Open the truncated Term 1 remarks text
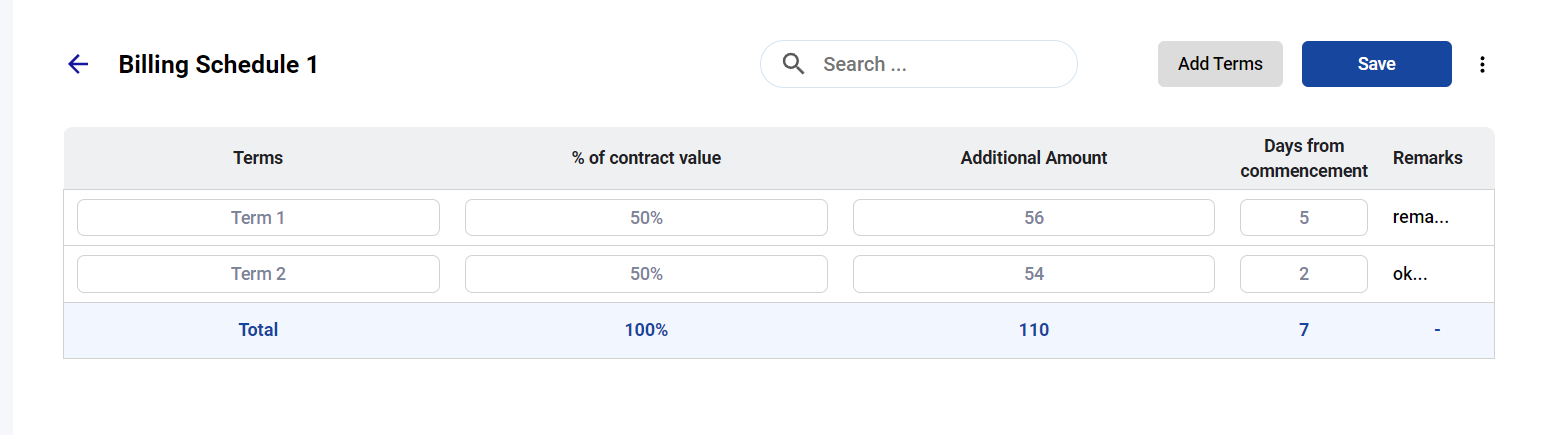Viewport: 1541px width, 435px height. pyautogui.click(x=1420, y=218)
